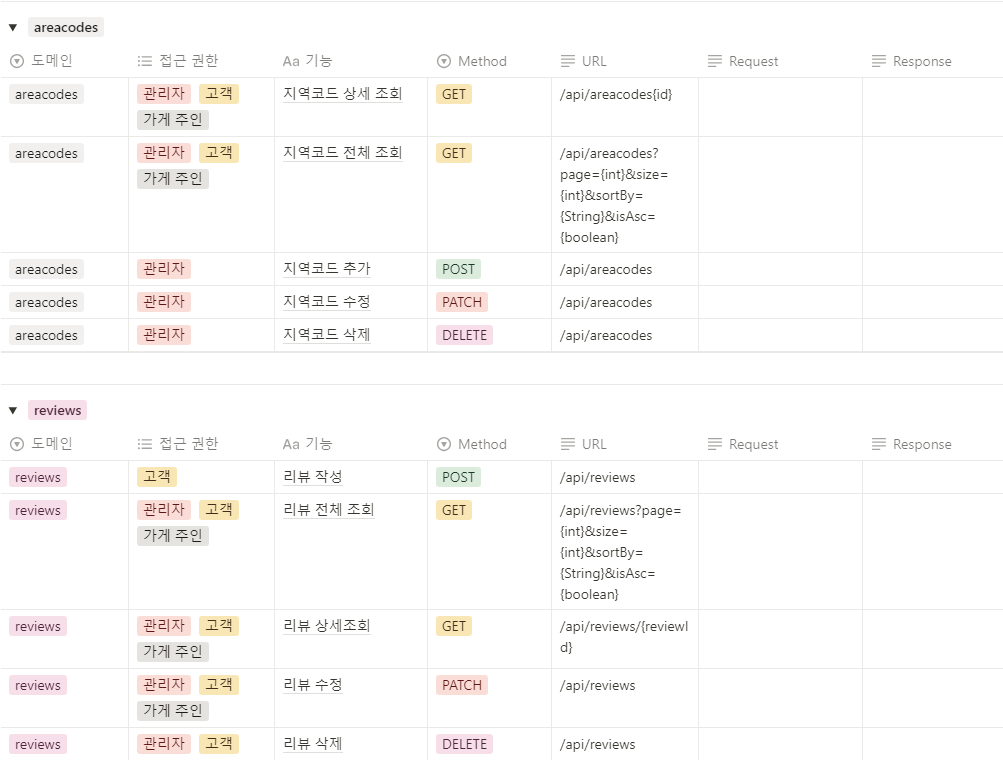Click the reviews group title tag
1003x760 pixels.
coord(58,411)
